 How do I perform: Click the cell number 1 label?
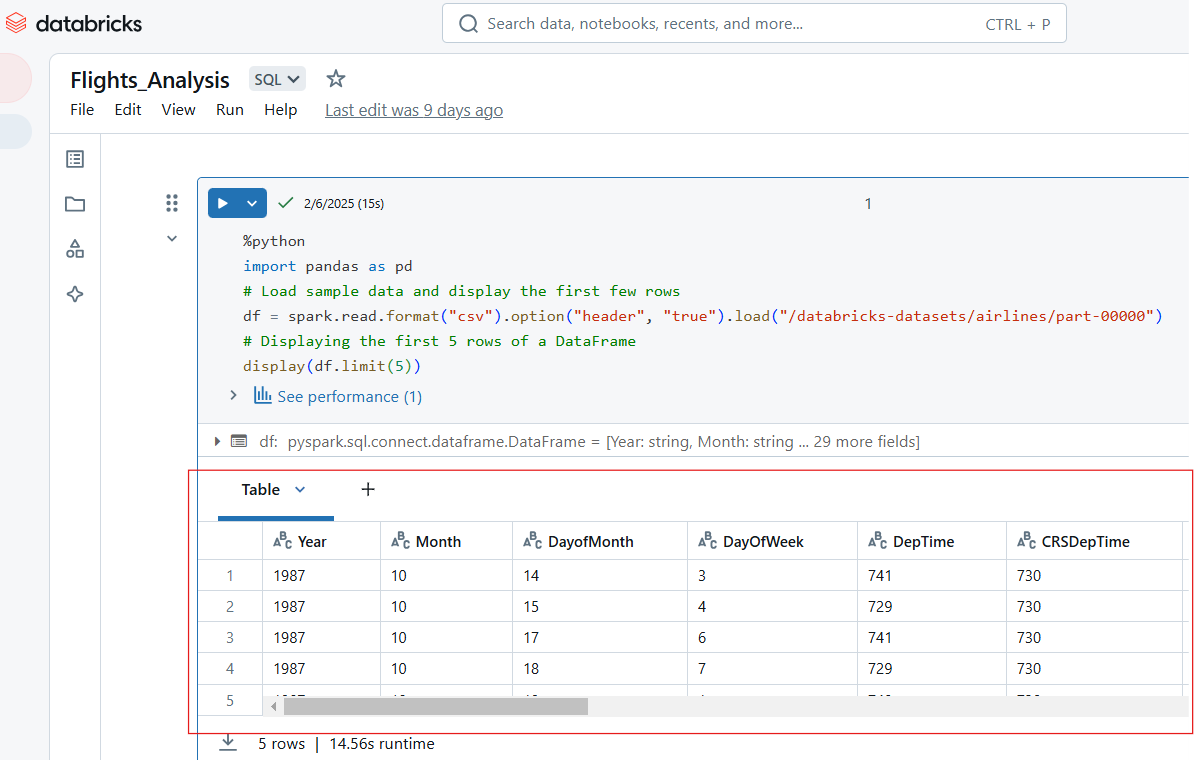[868, 203]
